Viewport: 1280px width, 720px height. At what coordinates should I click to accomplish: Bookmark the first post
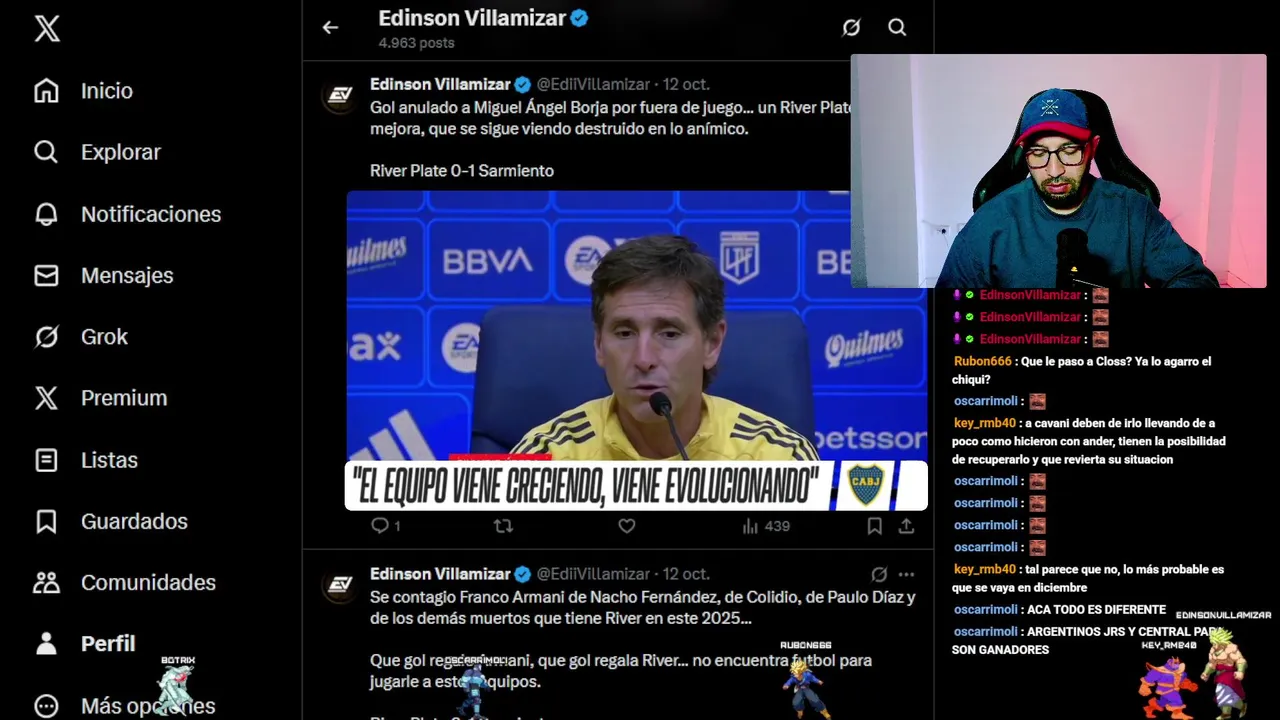(x=874, y=526)
